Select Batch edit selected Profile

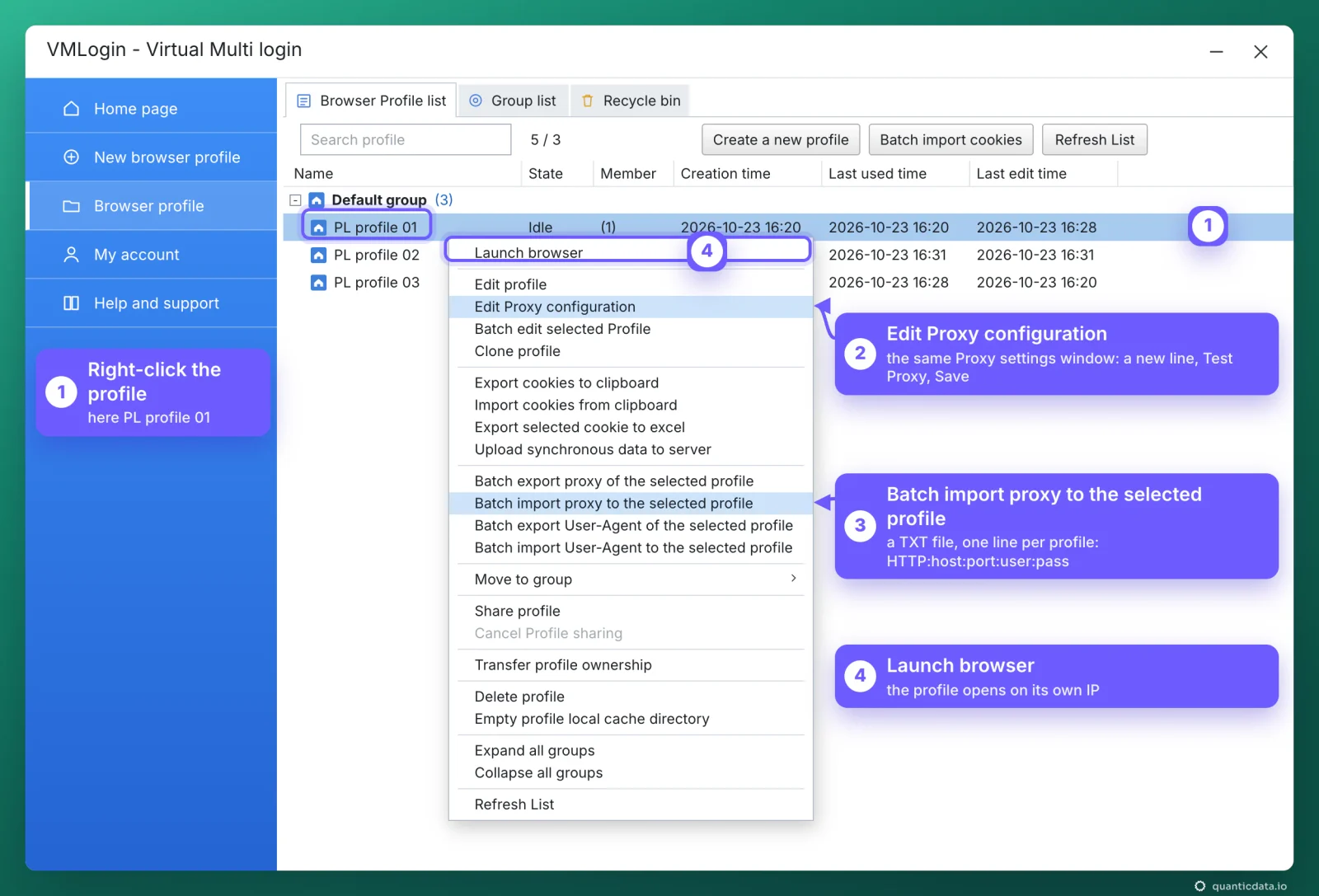click(x=630, y=329)
